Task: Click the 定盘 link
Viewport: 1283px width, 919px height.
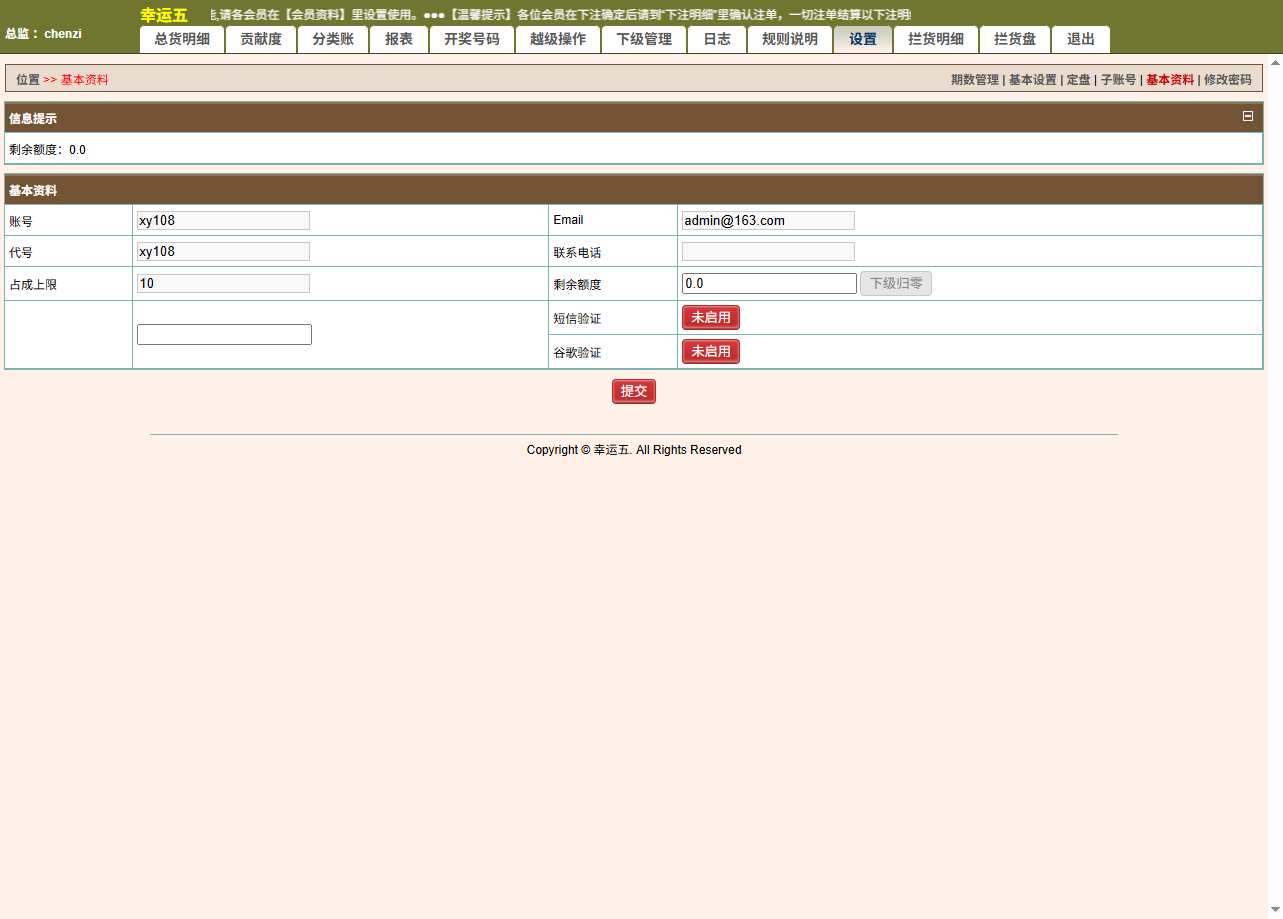Action: click(x=1078, y=80)
